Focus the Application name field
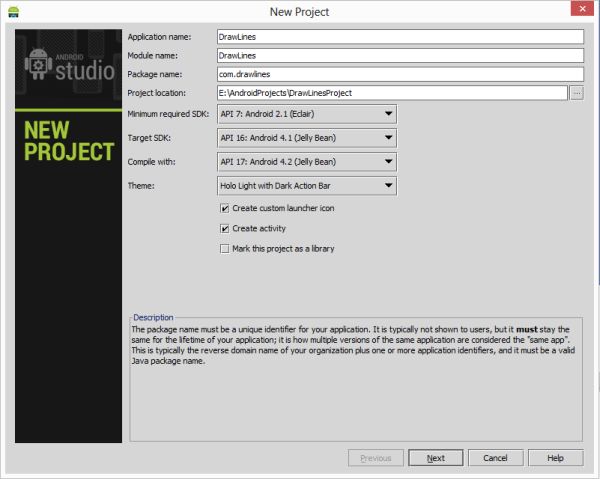Screen dimensions: 600x479 tap(400, 37)
